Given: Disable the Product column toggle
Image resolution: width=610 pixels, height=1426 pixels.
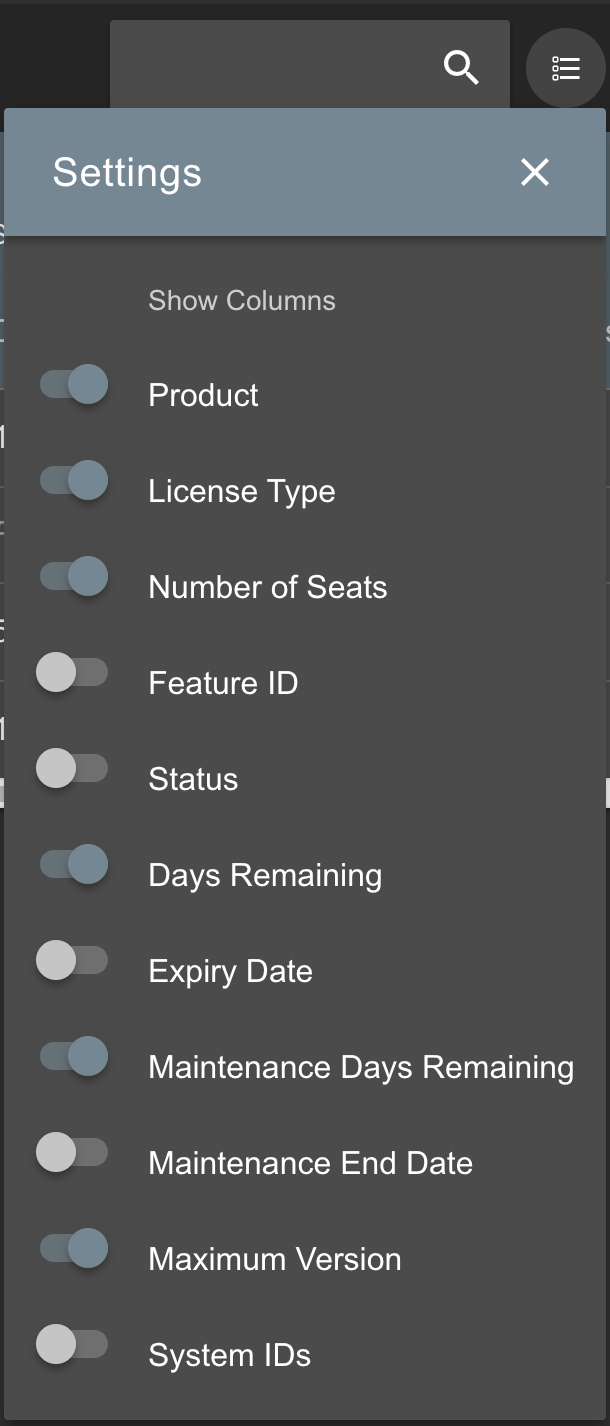Looking at the screenshot, I should 74,385.
